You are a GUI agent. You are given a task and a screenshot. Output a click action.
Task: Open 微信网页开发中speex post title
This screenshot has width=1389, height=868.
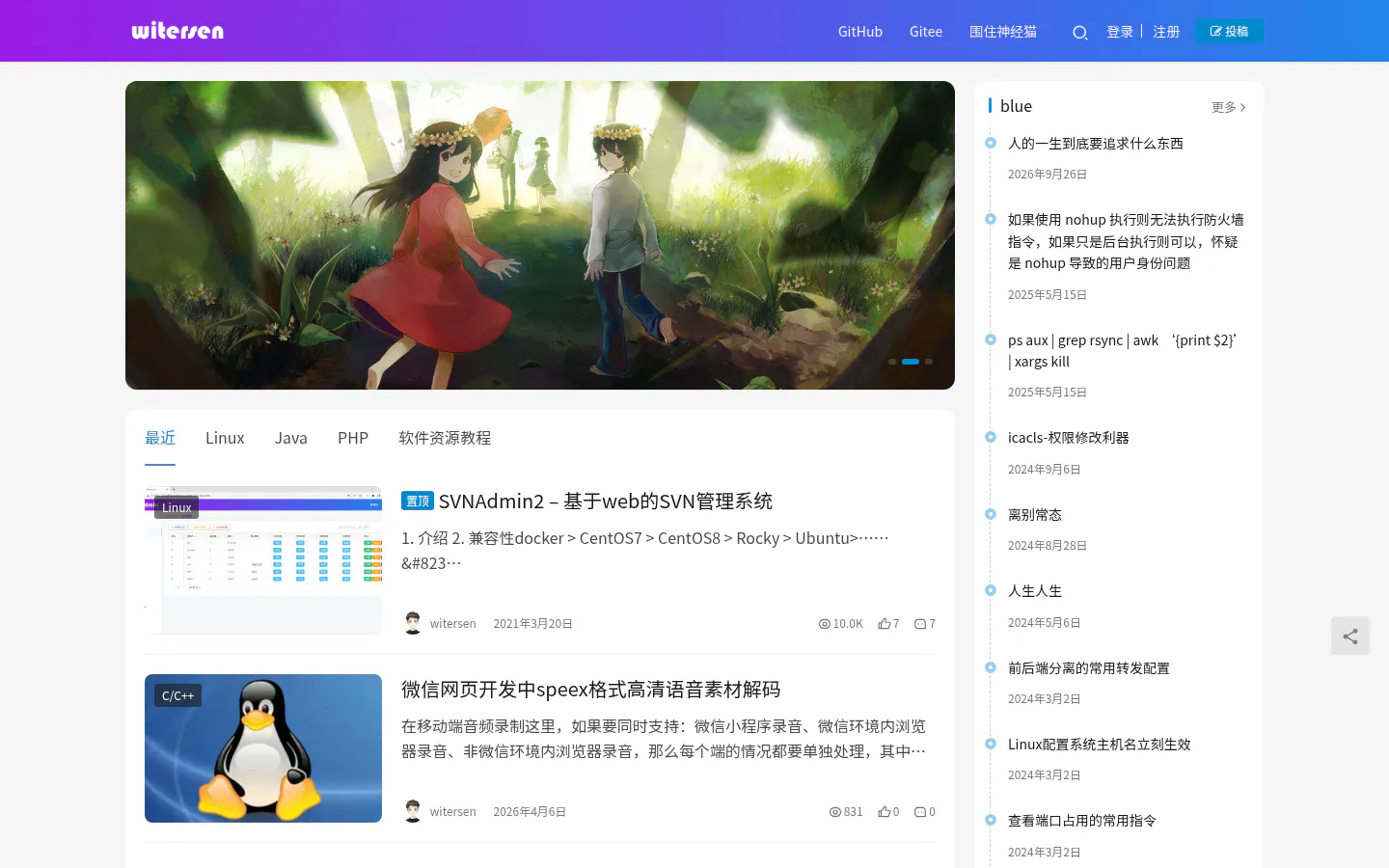tap(590, 689)
